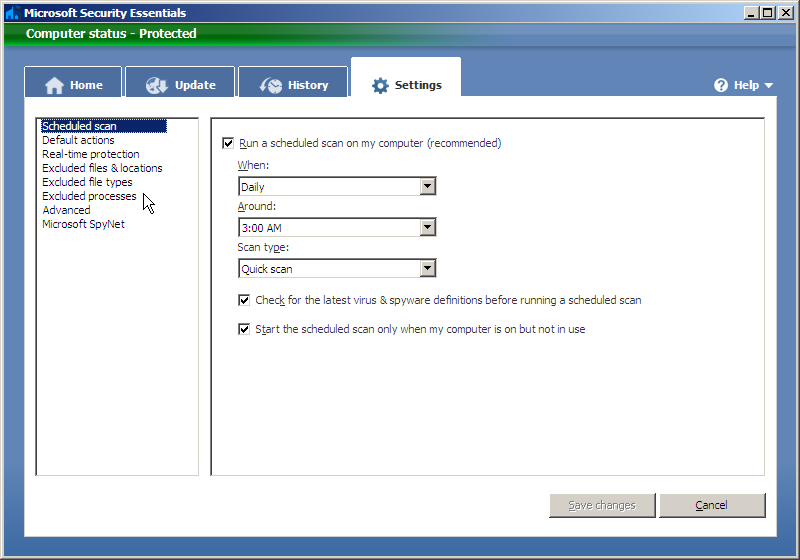This screenshot has height=560, width=800.
Task: Open Excluded files & locations settings
Action: [102, 168]
